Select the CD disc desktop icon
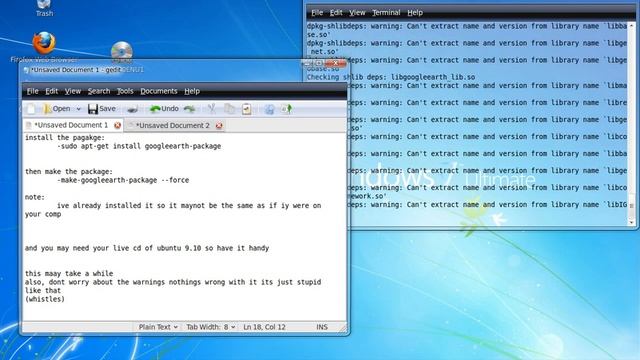The width and height of the screenshot is (640, 360). (x=122, y=51)
